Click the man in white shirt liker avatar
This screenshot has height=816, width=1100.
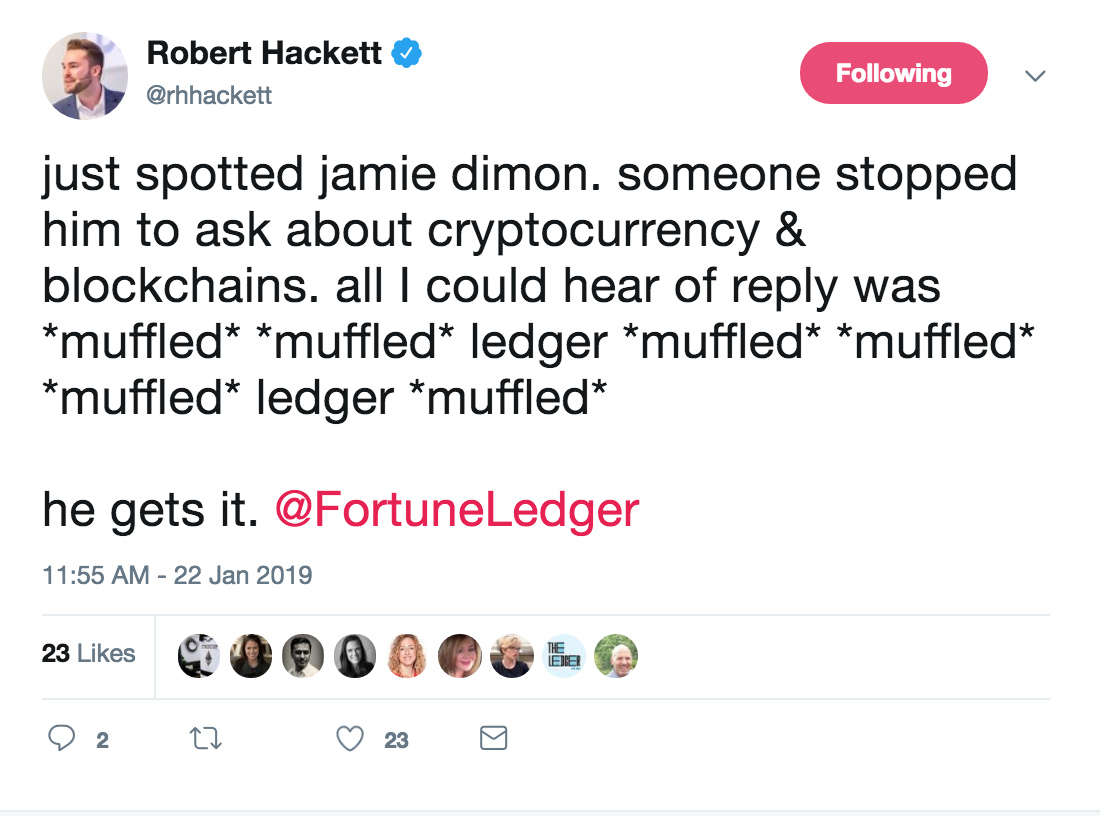(303, 656)
